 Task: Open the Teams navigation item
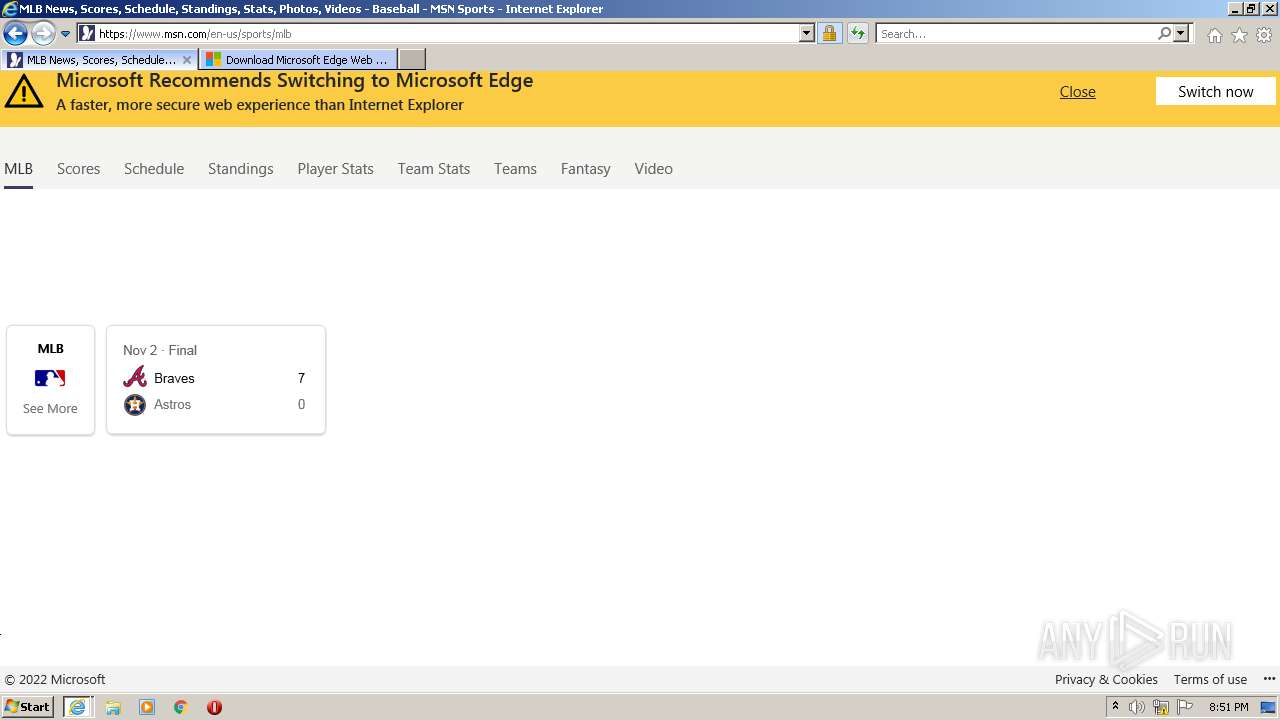[515, 168]
